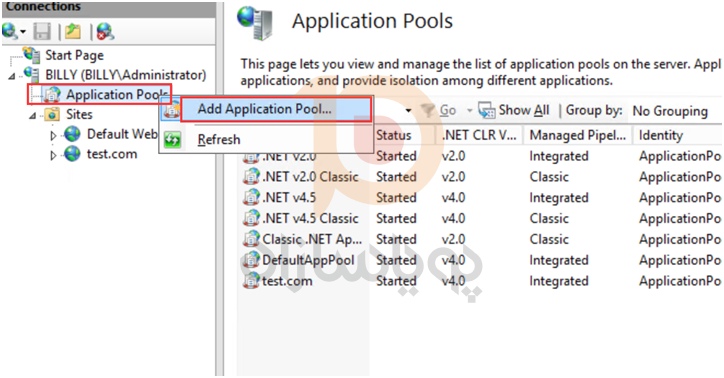
Task: Select Start Page in Connections tree
Action: pos(74,55)
